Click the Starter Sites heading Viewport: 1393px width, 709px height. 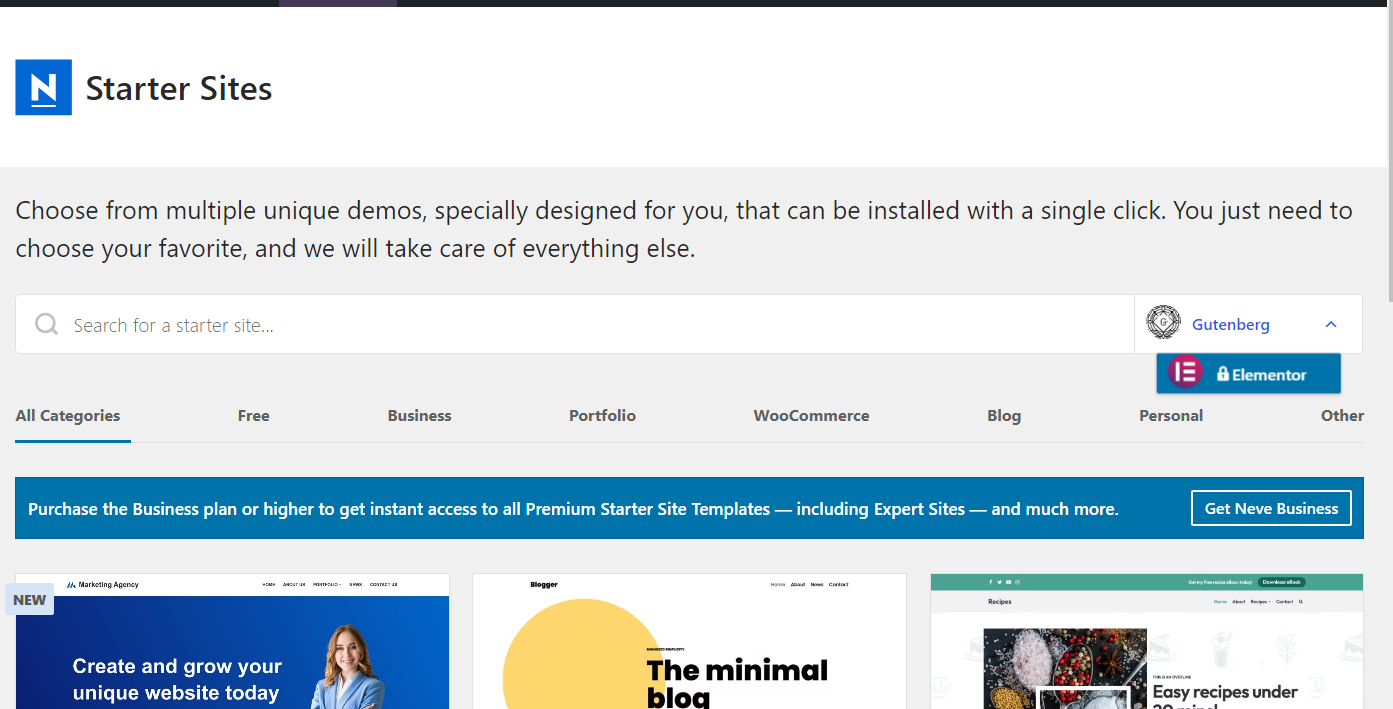tap(179, 88)
